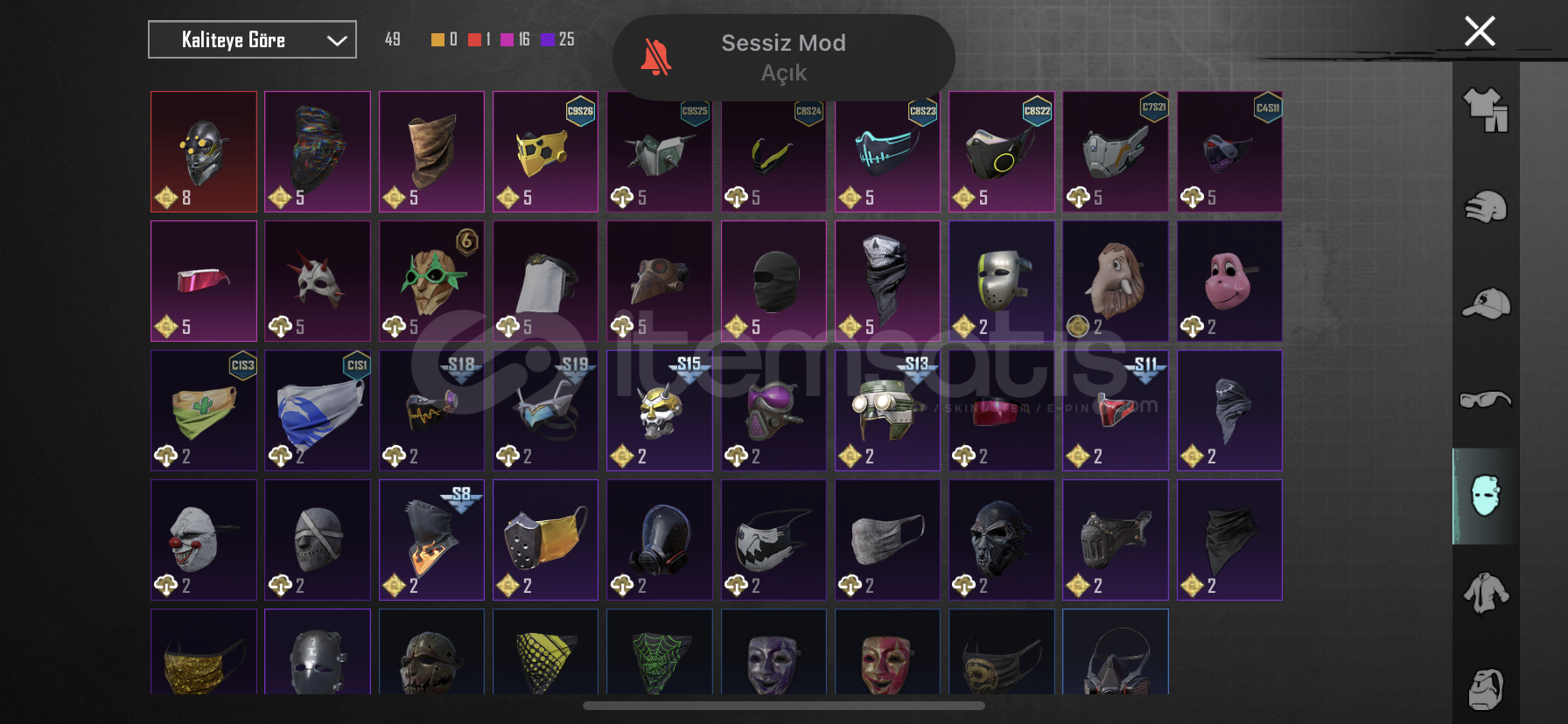Open the jacket category in sidebar
Viewport: 1568px width, 724px height.
[x=1486, y=593]
